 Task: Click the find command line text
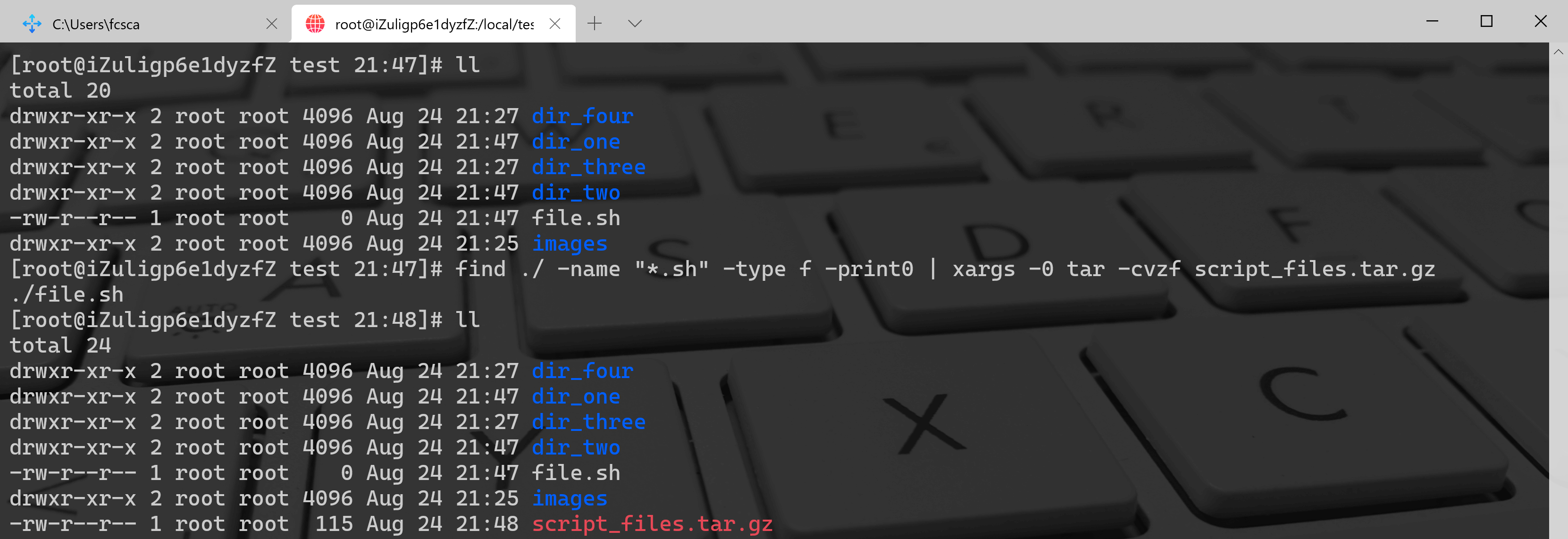[x=943, y=269]
